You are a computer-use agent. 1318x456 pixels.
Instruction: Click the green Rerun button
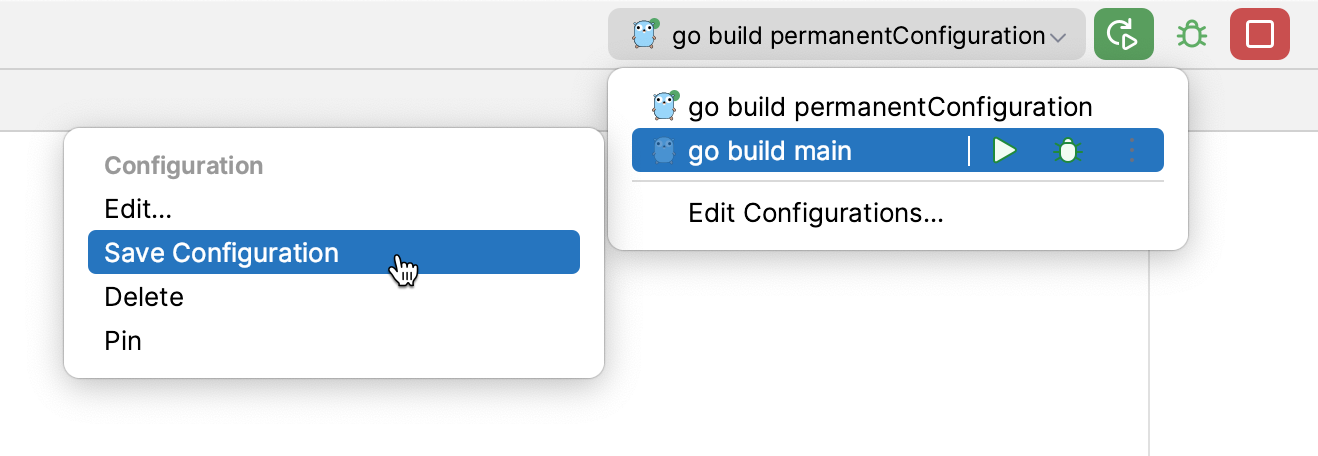point(1124,35)
